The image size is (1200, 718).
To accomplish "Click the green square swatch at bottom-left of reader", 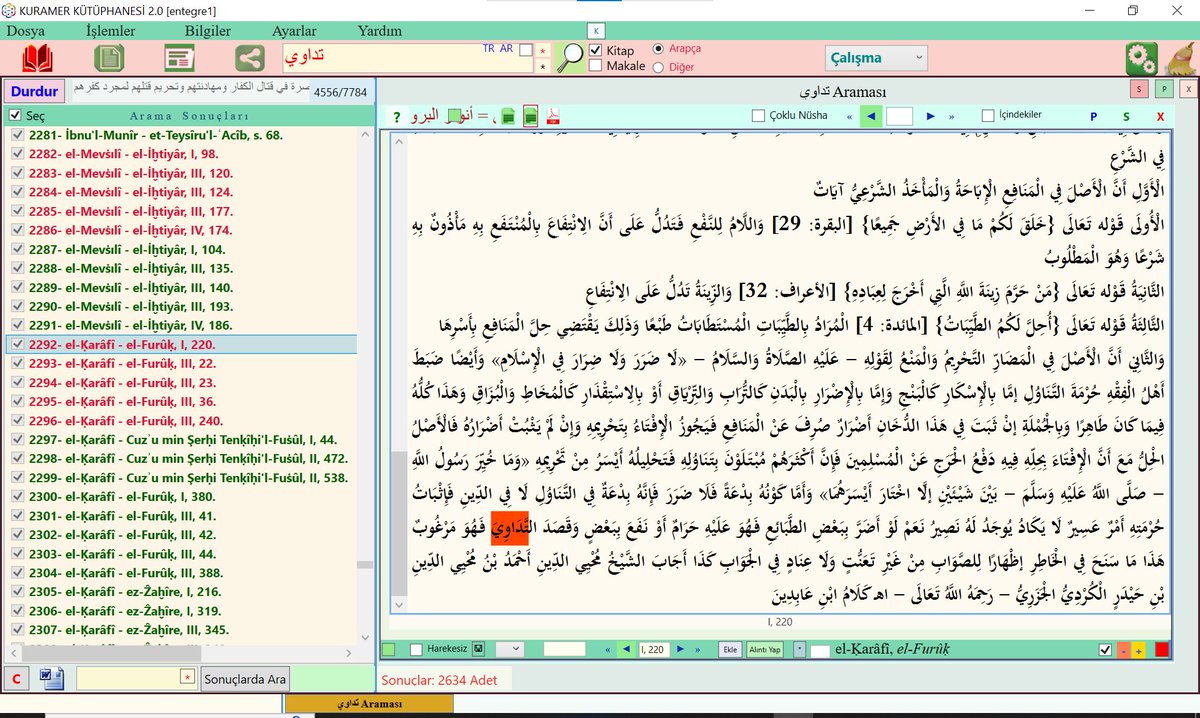I will (388, 650).
